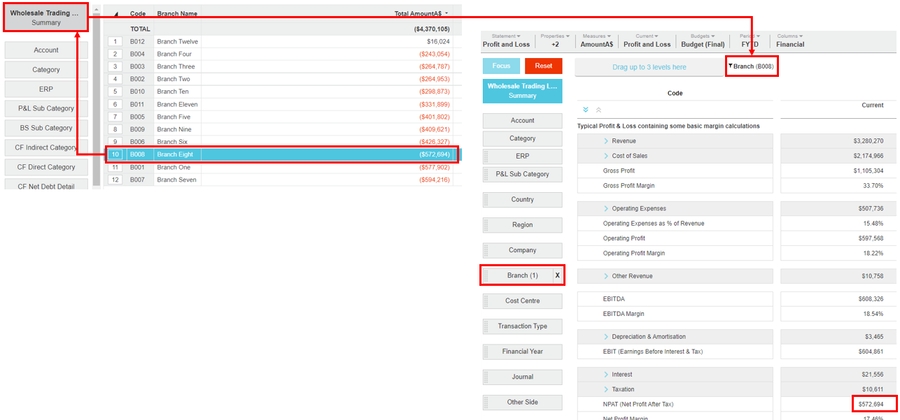Click sort arrow on Total AmountA$ column
Image resolution: width=900 pixels, height=420 pixels.
[446, 14]
